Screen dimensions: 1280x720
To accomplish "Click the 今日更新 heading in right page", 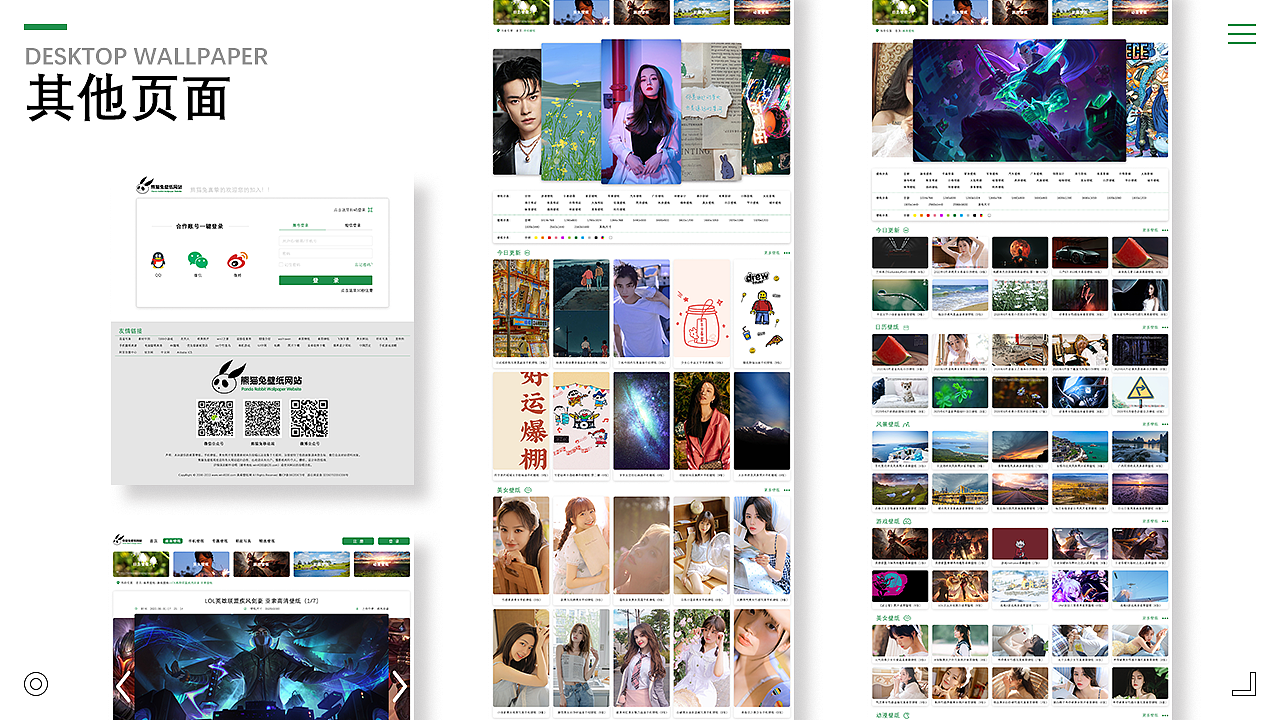I will pyautogui.click(x=887, y=230).
